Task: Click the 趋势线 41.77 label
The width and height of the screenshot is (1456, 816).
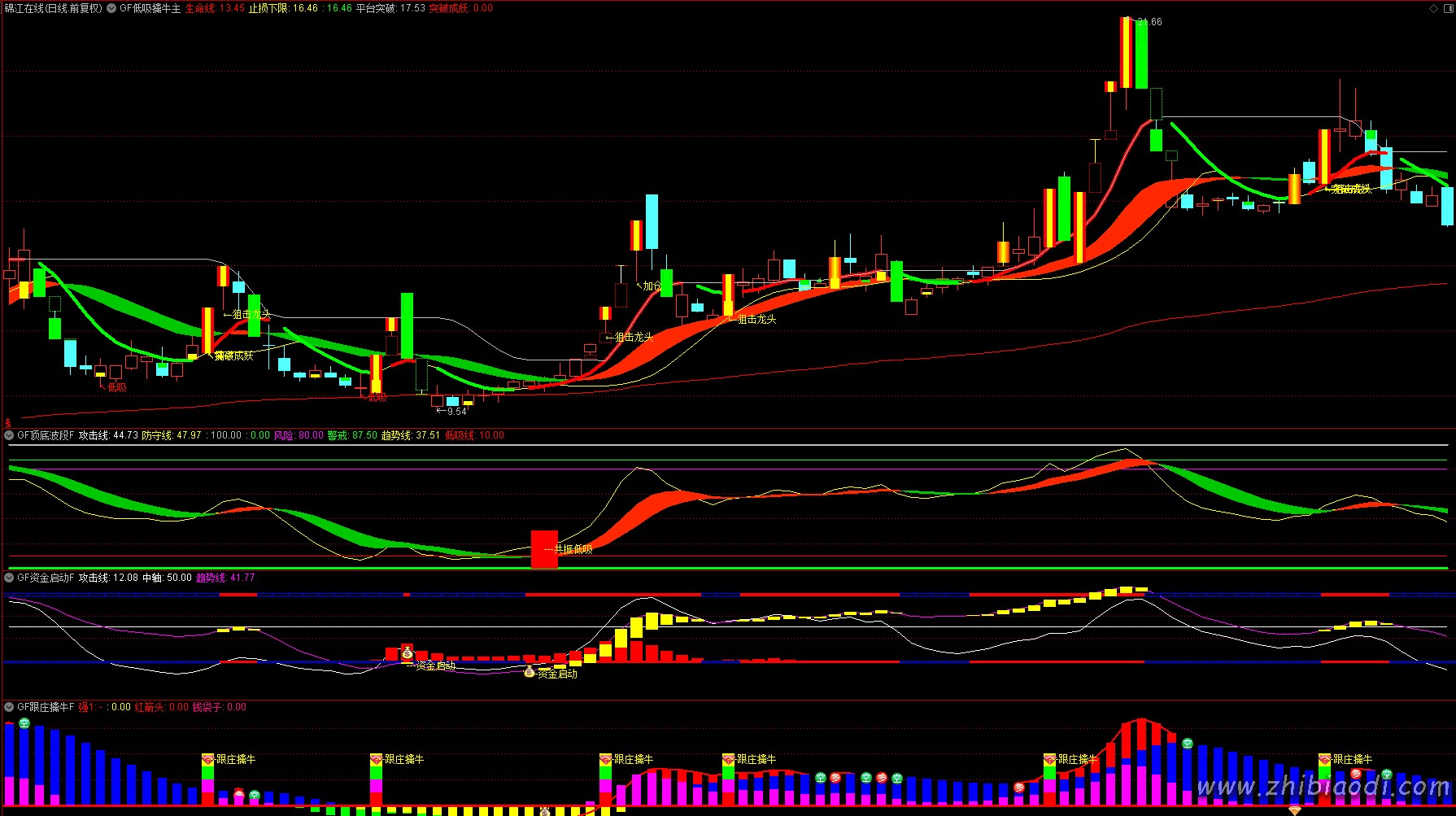Action: (225, 578)
